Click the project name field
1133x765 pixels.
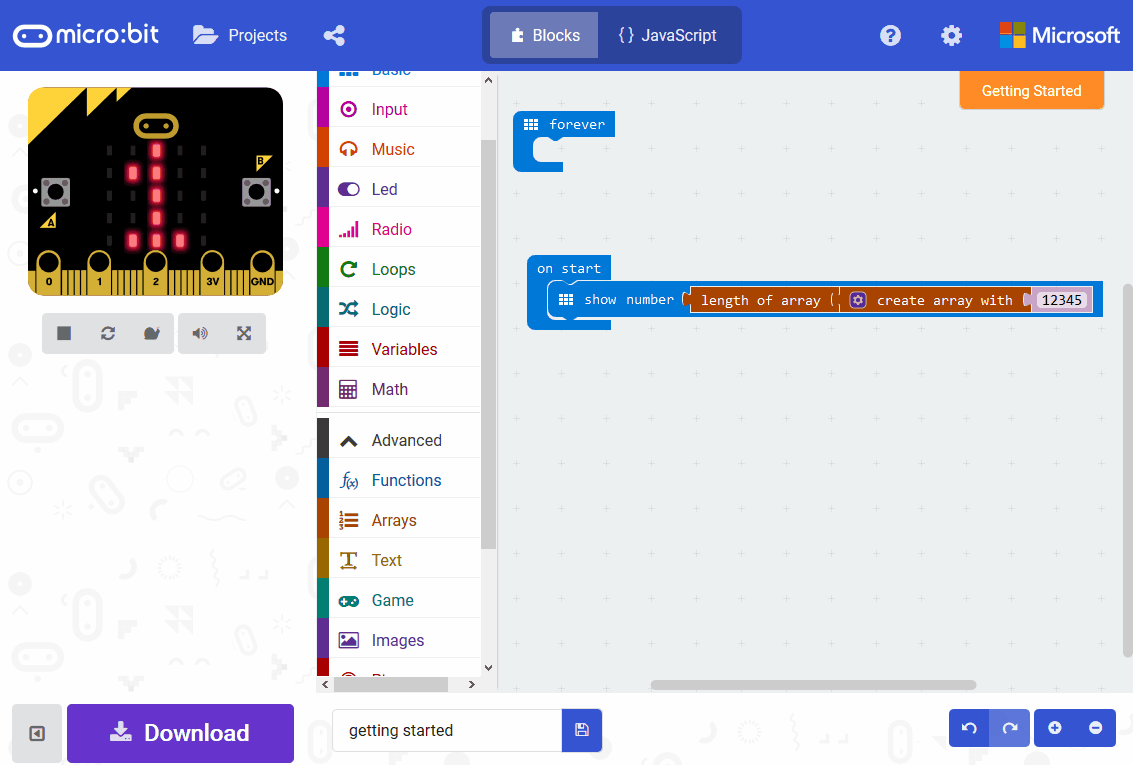tap(447, 730)
